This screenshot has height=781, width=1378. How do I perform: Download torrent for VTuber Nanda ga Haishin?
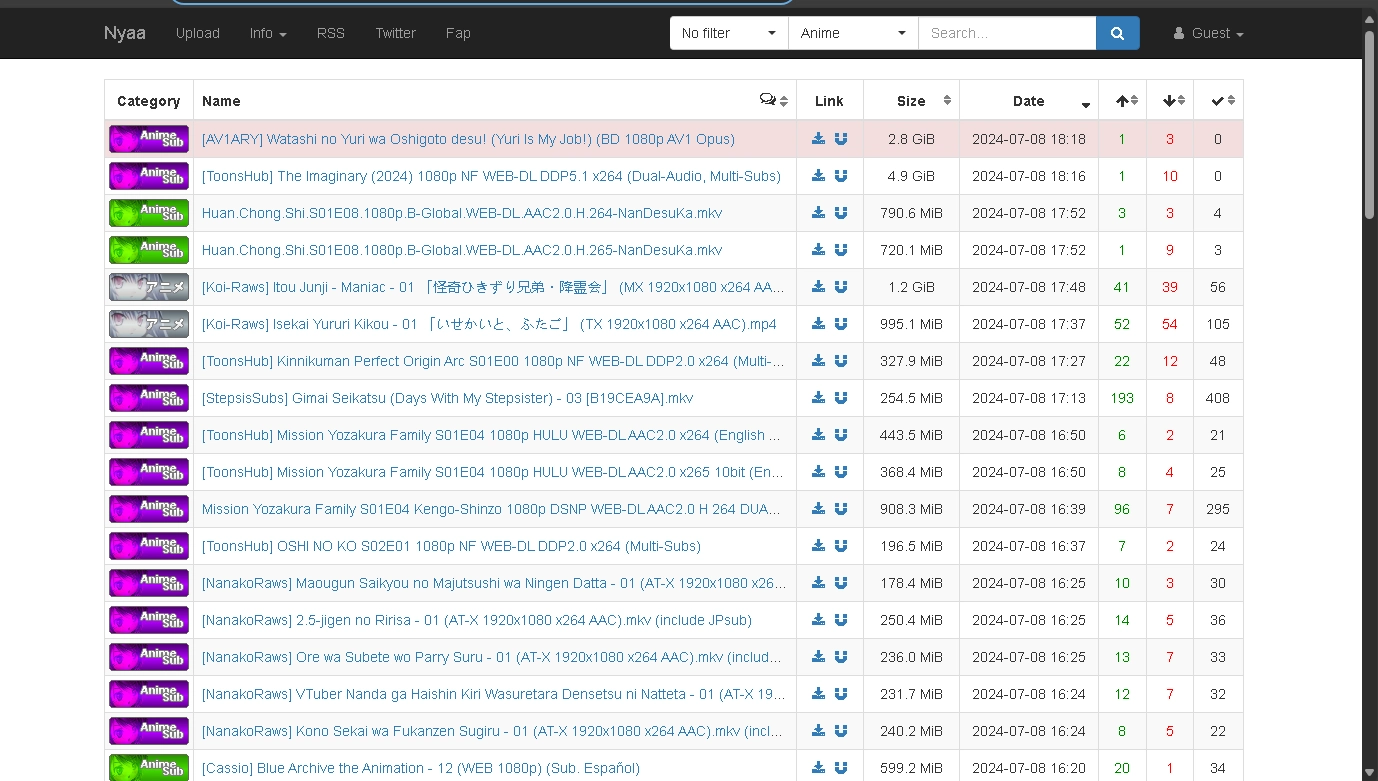click(x=818, y=694)
